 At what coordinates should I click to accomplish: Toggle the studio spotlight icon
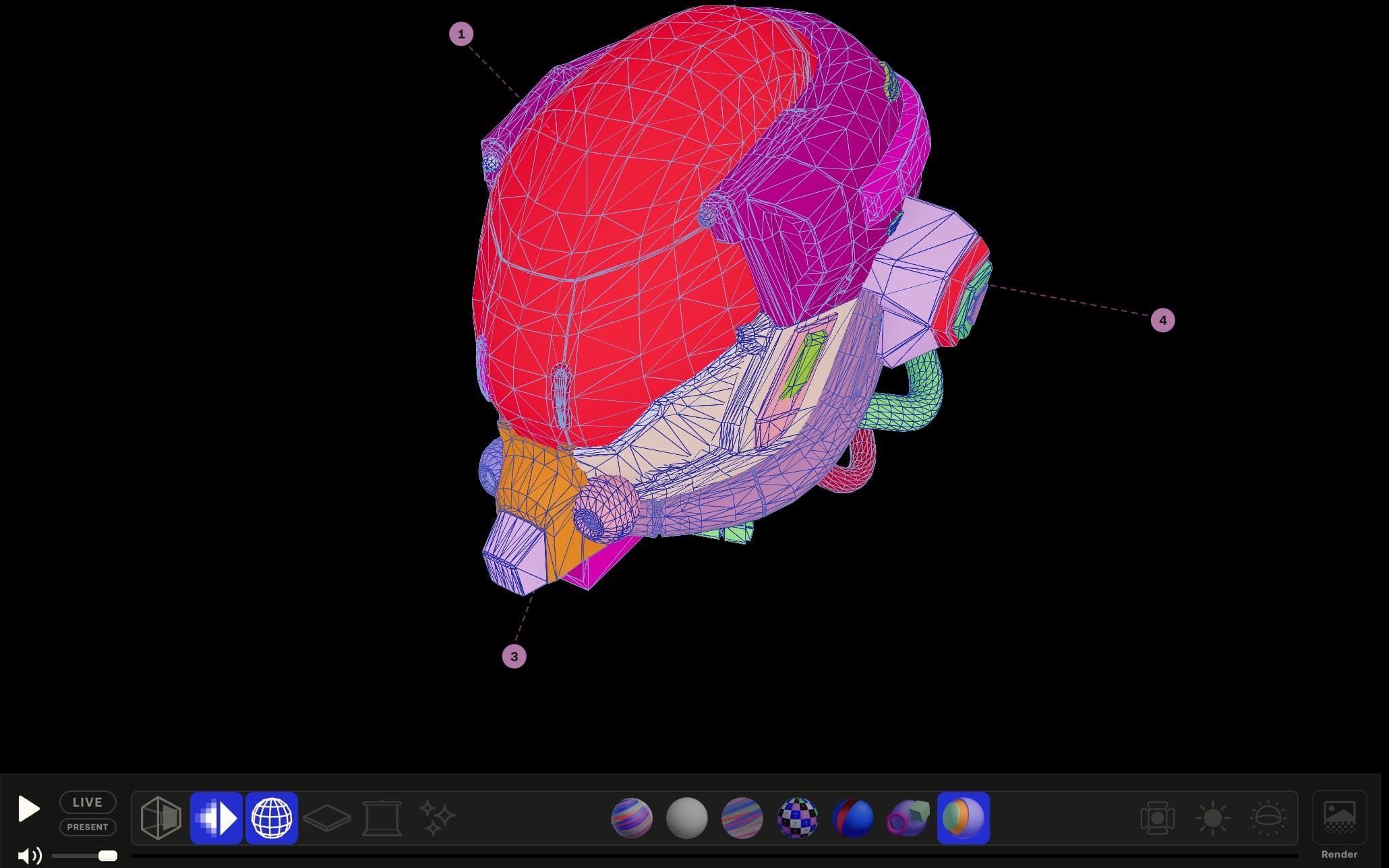click(1158, 818)
